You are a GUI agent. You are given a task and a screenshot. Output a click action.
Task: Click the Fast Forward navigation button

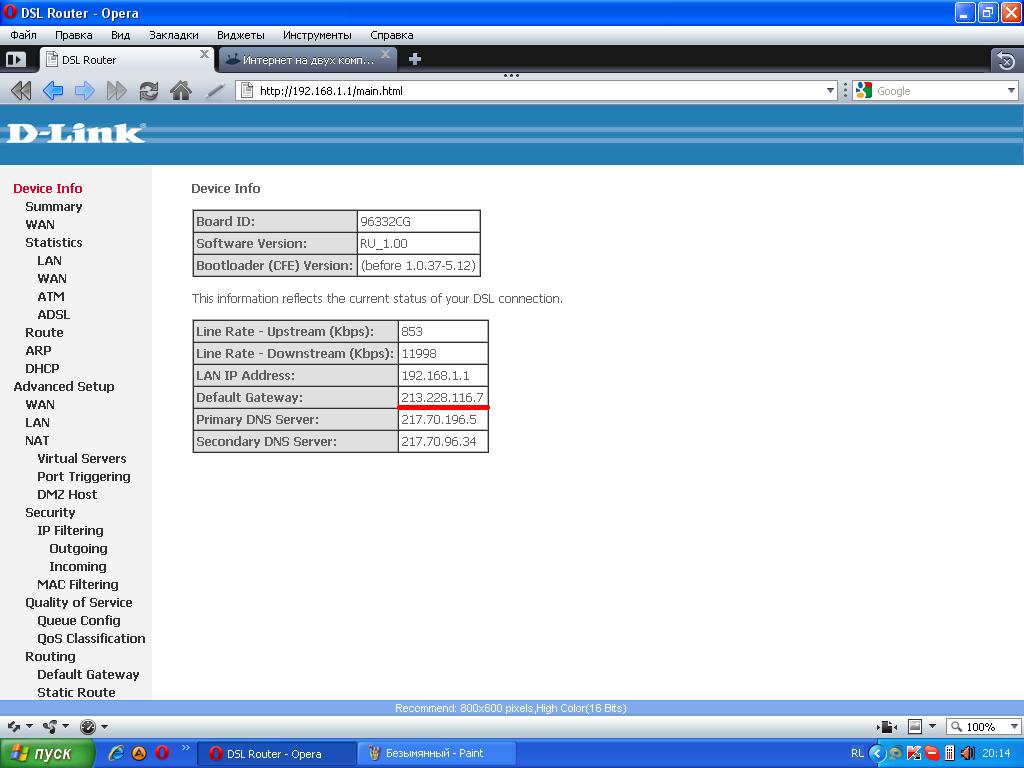[x=117, y=91]
